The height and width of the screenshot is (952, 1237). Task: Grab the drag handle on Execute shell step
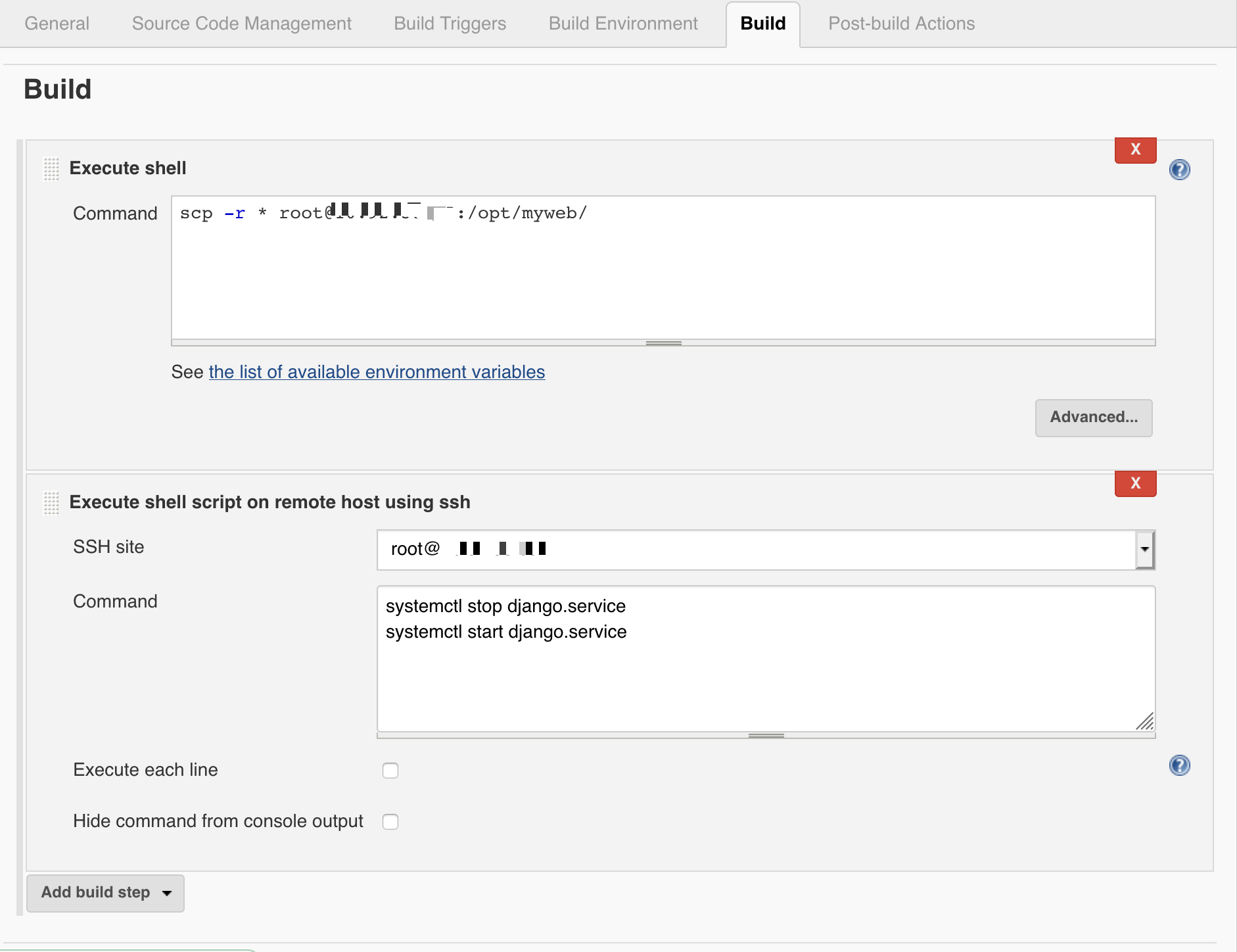coord(51,169)
